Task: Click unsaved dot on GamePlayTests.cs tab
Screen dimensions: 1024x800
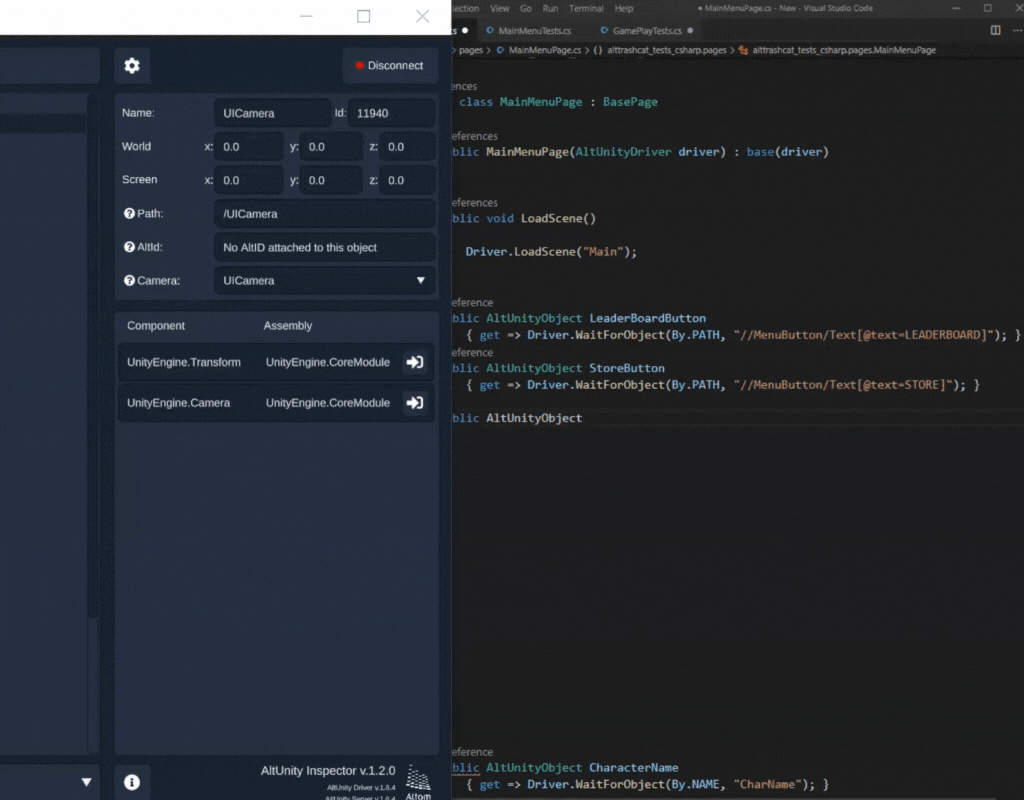Action: pyautogui.click(x=690, y=30)
